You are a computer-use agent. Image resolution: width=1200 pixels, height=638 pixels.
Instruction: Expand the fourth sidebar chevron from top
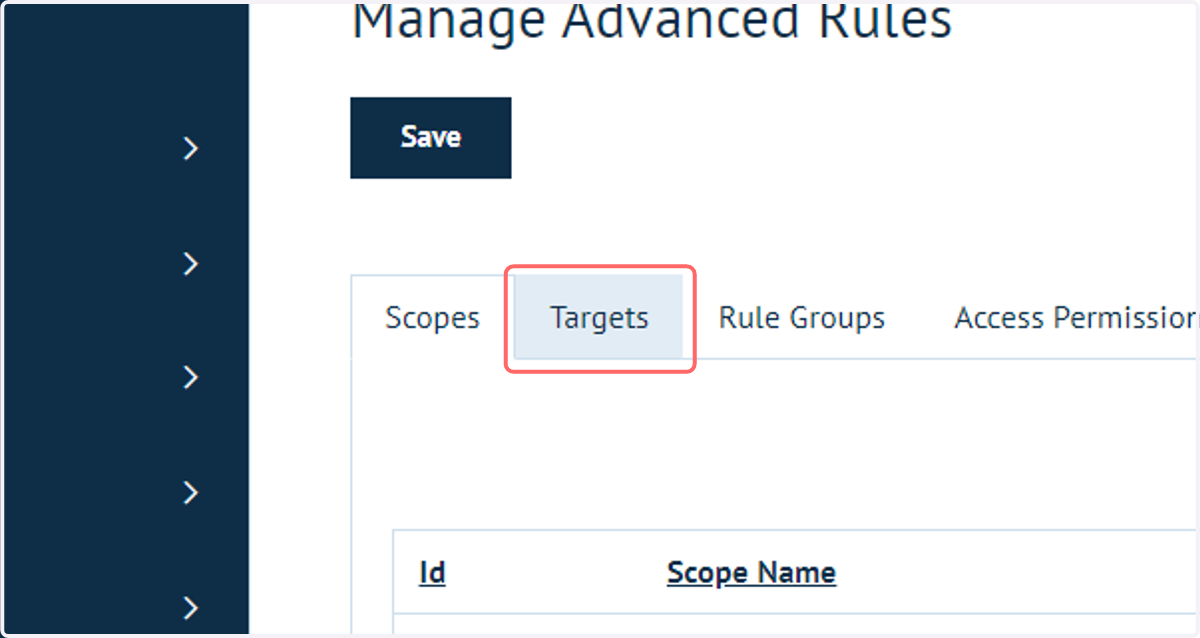(191, 493)
